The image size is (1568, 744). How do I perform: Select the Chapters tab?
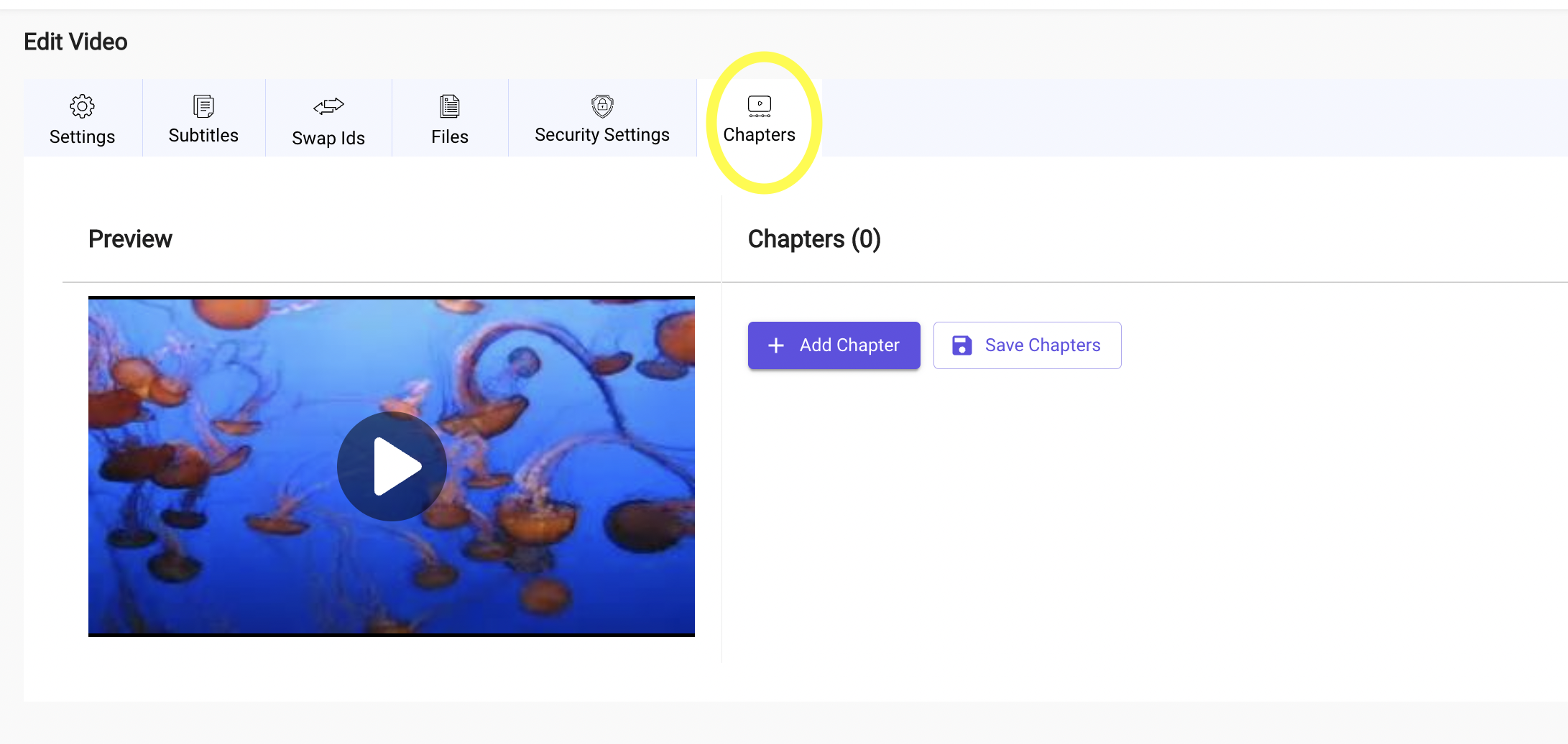tap(760, 118)
